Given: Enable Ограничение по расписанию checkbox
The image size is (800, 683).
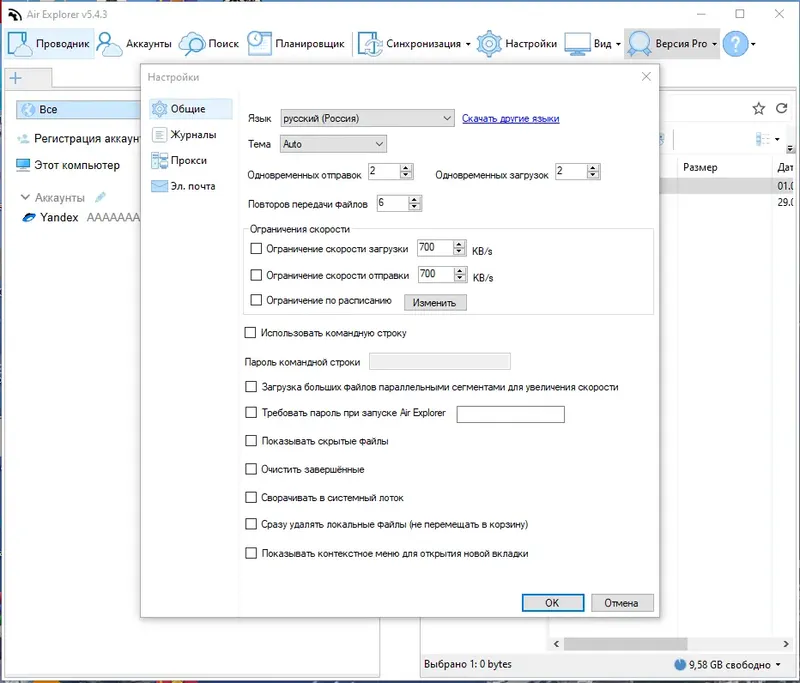Looking at the screenshot, I should pyautogui.click(x=256, y=300).
